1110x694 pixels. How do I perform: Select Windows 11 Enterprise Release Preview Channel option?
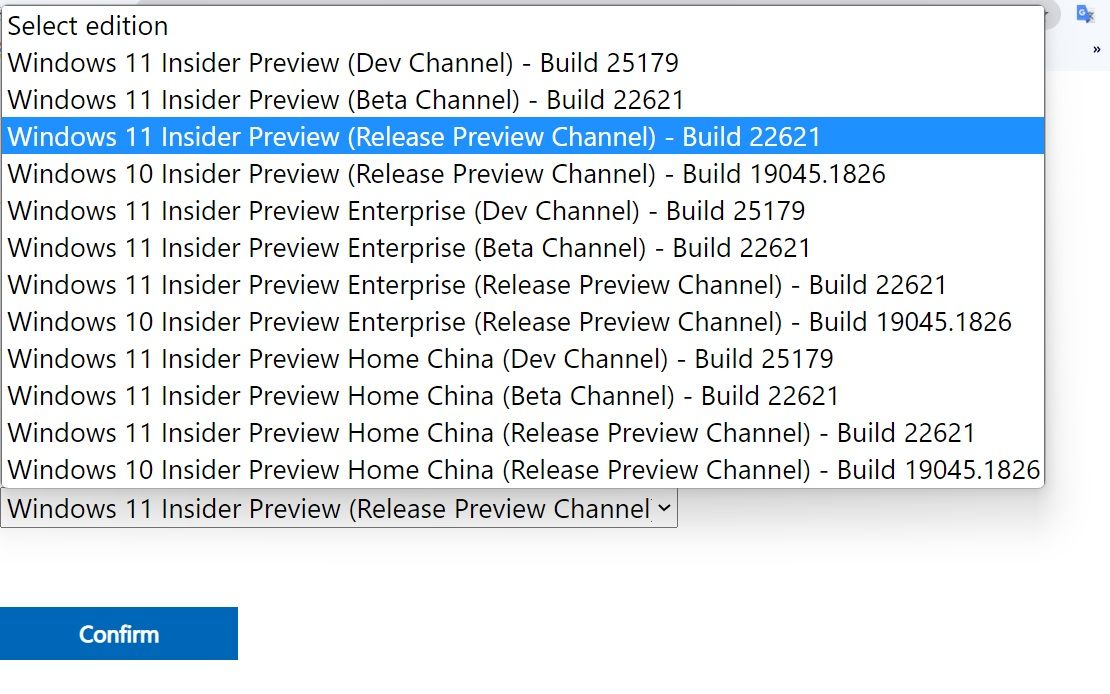pyautogui.click(x=477, y=285)
